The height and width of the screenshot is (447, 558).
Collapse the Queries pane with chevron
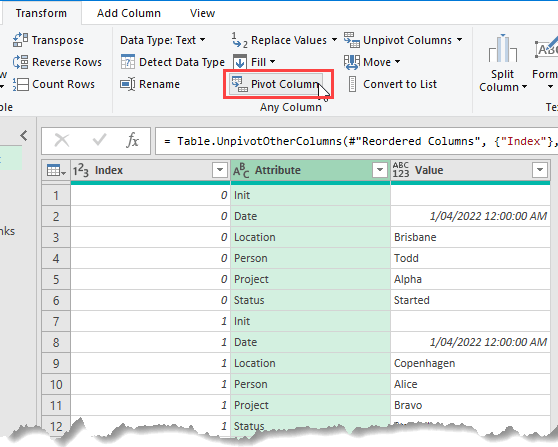point(23,136)
